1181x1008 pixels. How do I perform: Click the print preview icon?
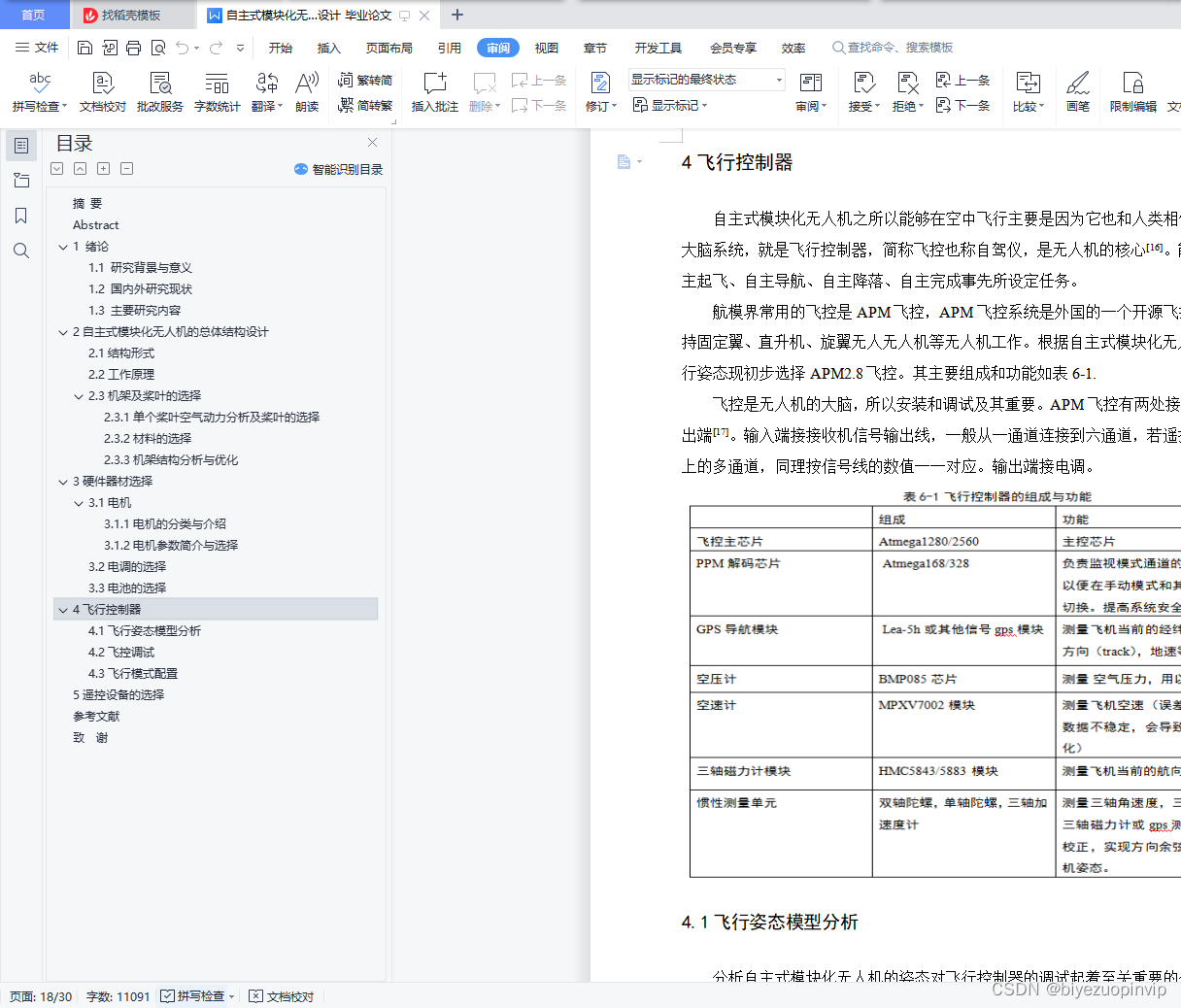(157, 48)
